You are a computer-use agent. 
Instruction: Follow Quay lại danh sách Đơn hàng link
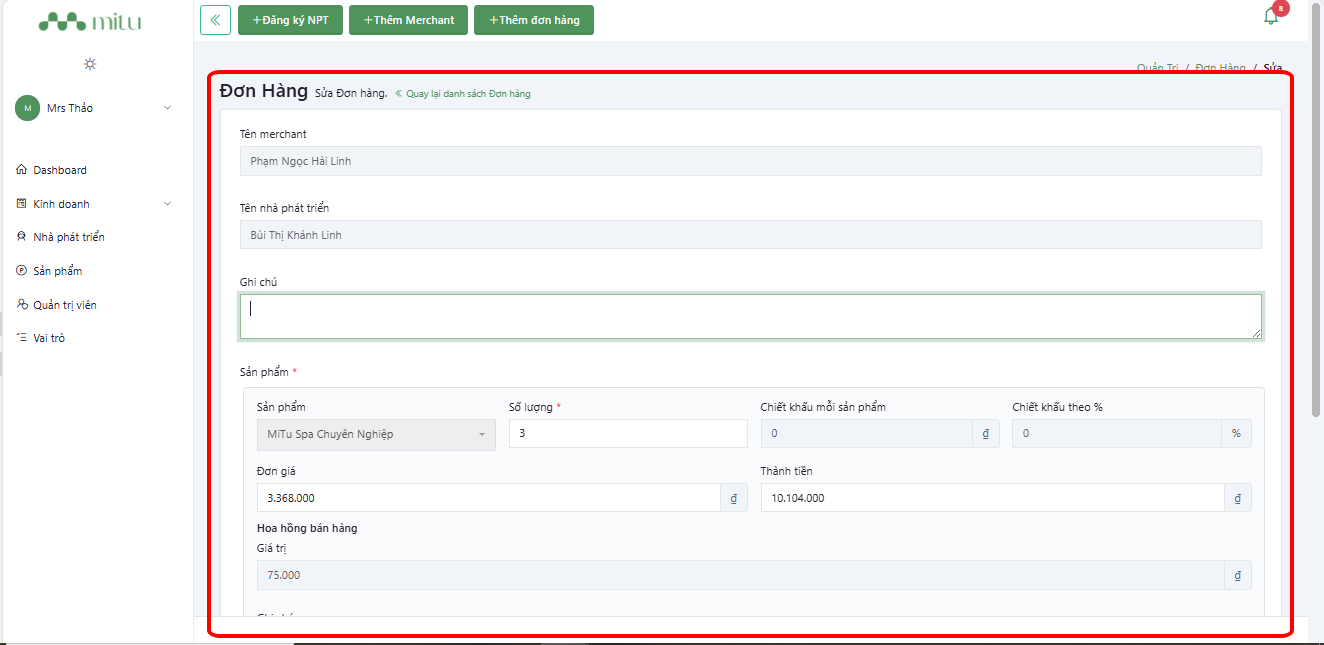[x=463, y=94]
